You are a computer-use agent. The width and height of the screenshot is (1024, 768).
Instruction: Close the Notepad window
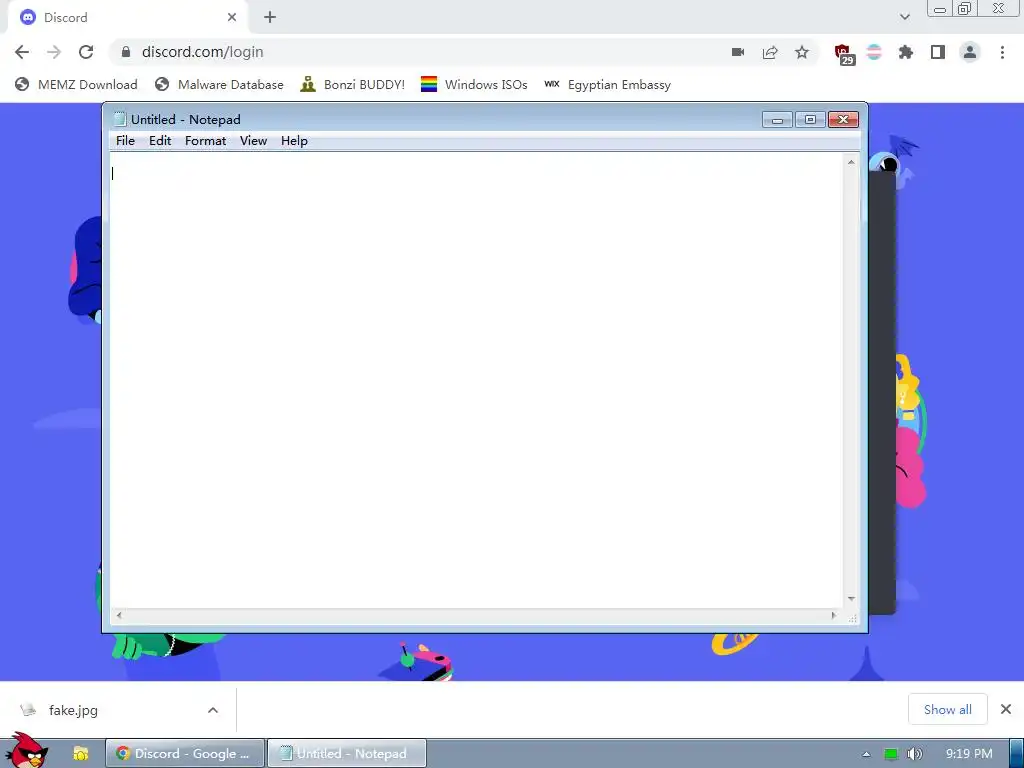[843, 120]
